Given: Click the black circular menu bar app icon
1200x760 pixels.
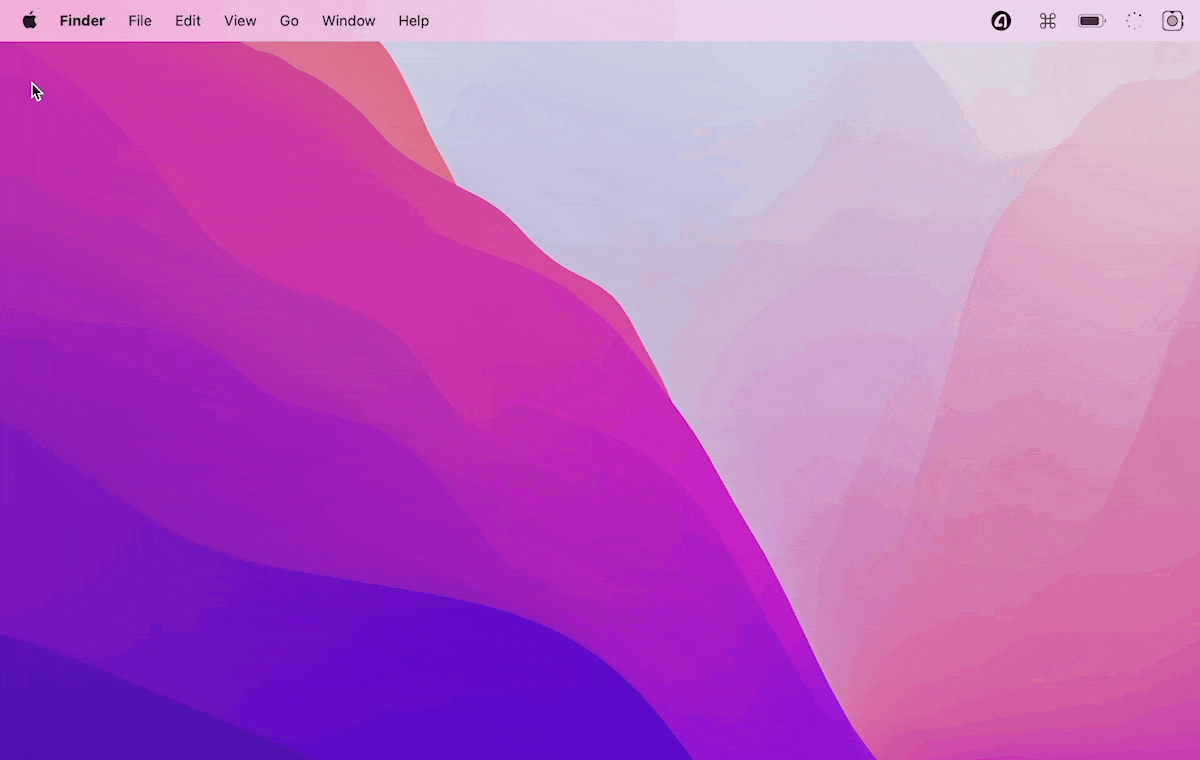Looking at the screenshot, I should [x=1001, y=21].
